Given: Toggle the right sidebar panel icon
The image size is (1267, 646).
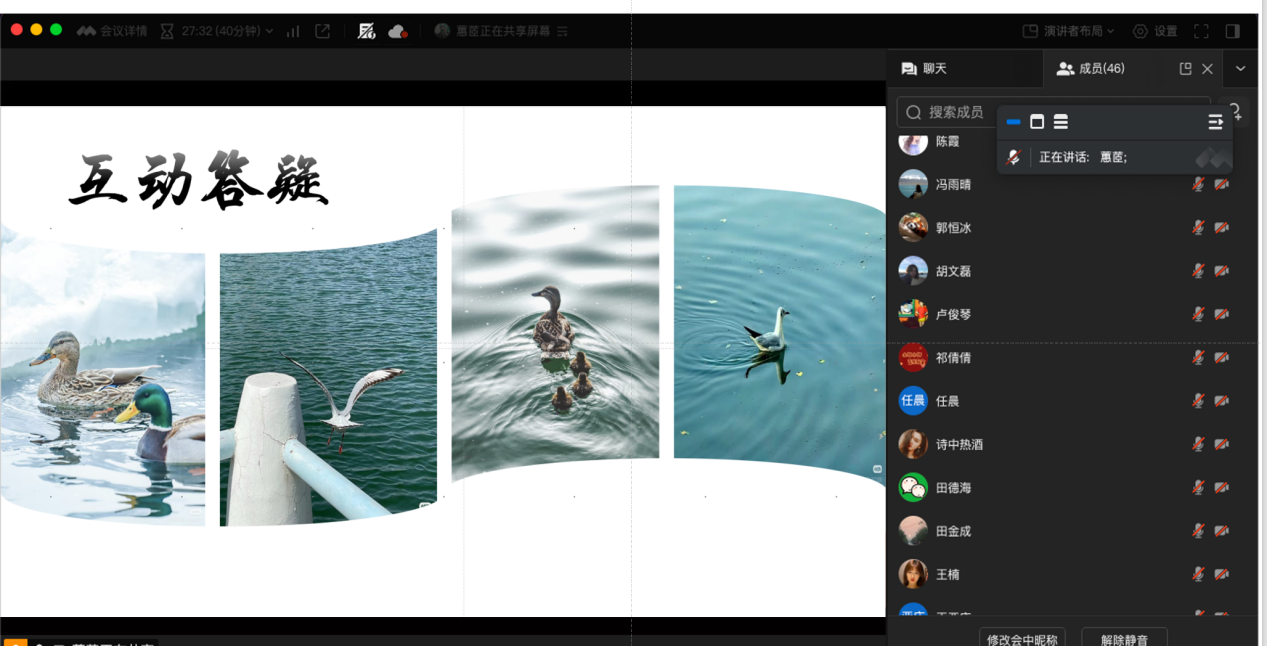Looking at the screenshot, I should tap(1233, 31).
